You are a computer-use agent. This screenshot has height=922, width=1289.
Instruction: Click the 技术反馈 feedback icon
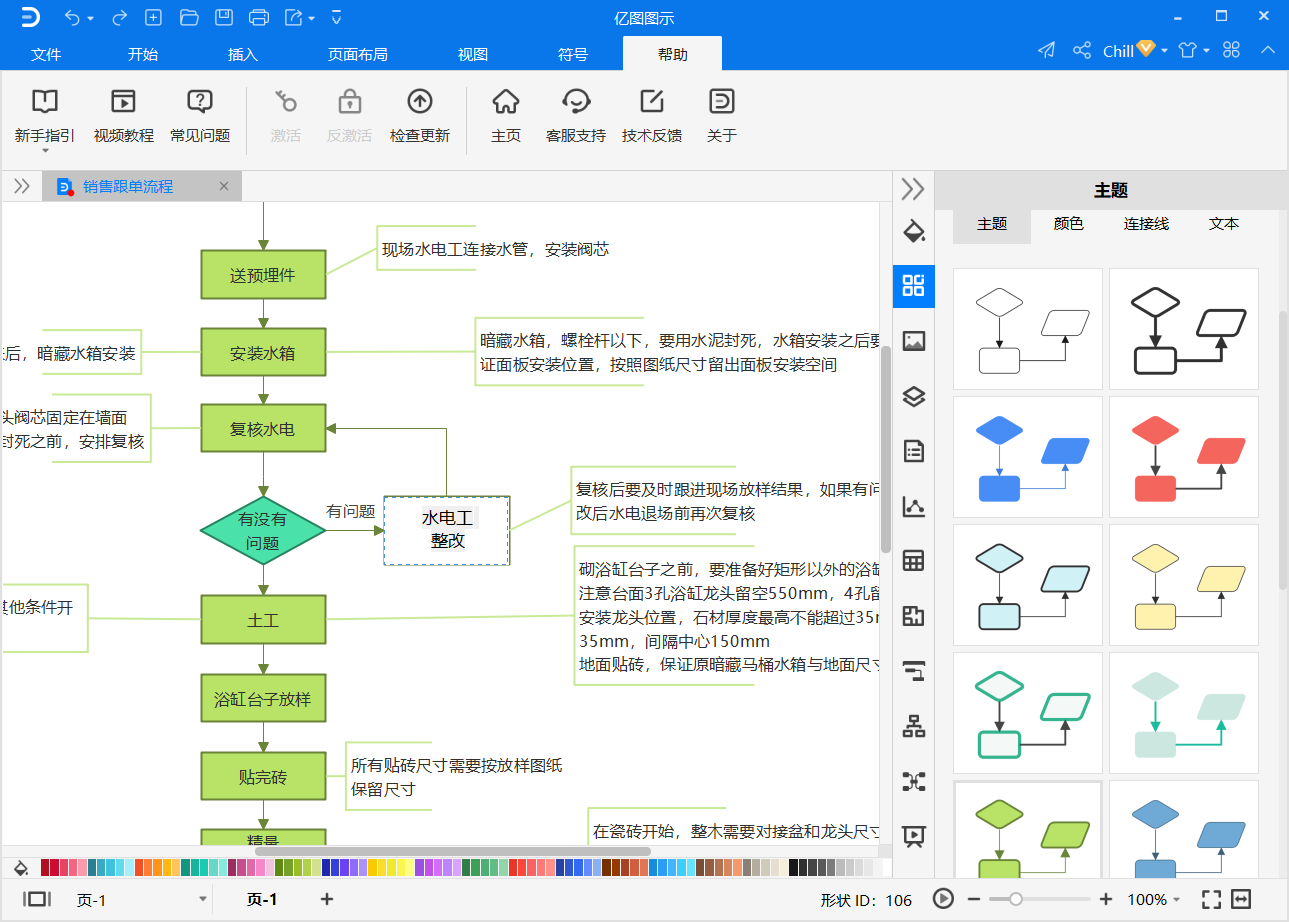tap(651, 101)
